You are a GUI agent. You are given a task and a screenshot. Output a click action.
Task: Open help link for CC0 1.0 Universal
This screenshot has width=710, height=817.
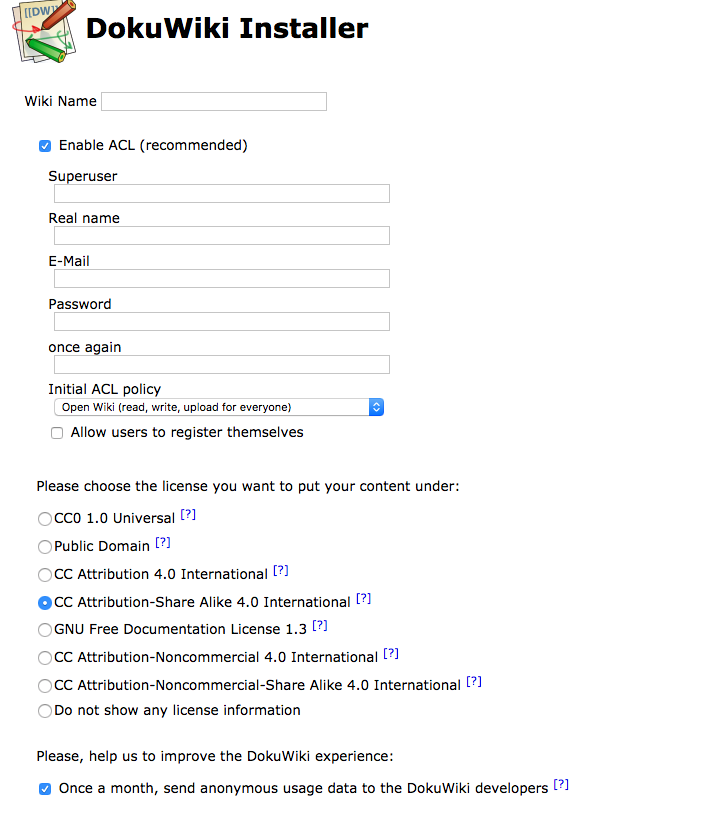coord(188,515)
